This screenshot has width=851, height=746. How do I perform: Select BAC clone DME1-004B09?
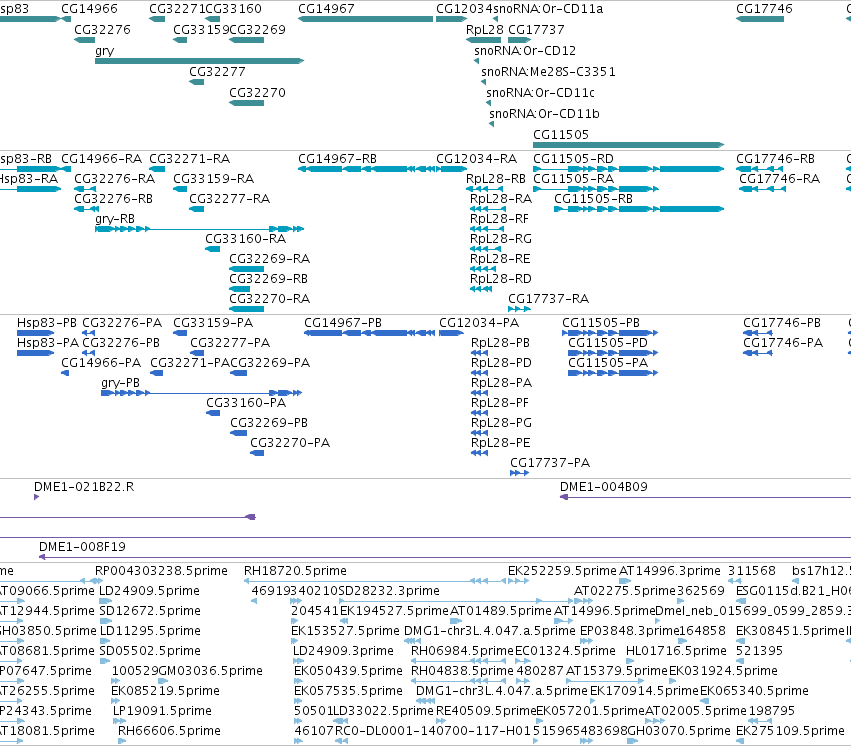click(x=604, y=487)
